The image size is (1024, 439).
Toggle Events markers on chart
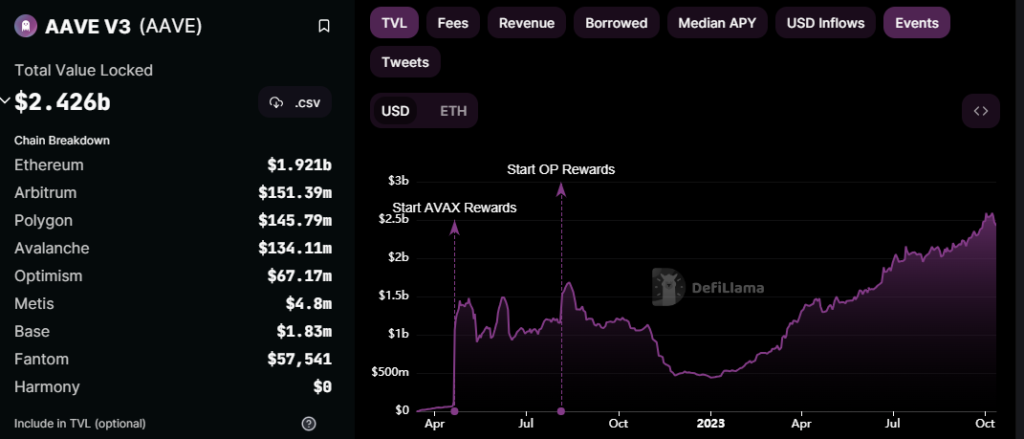click(916, 22)
